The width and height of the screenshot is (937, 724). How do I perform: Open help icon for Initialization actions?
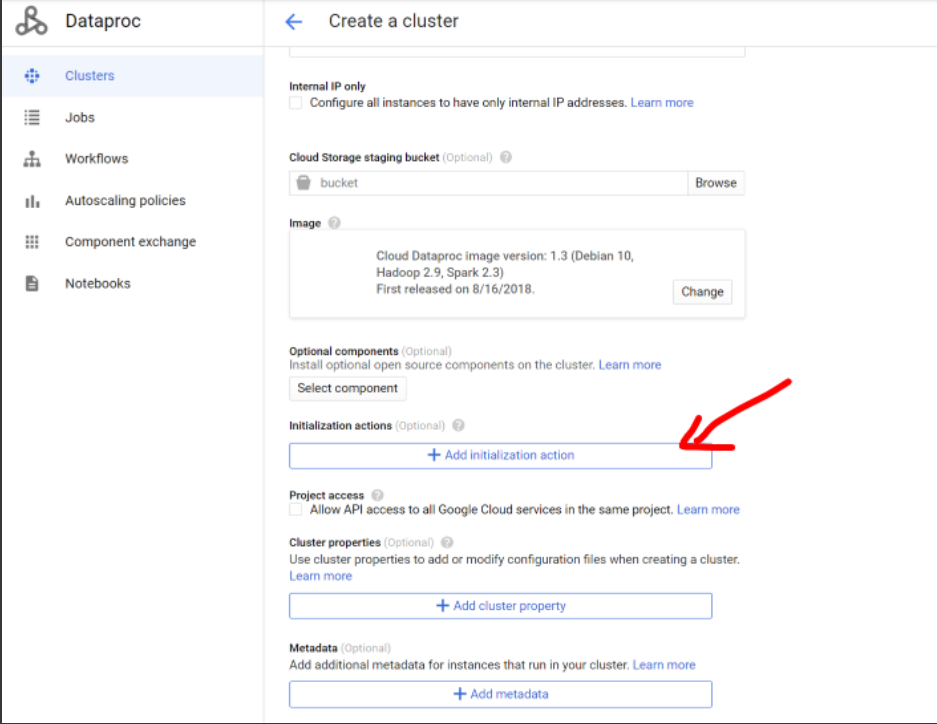click(458, 425)
